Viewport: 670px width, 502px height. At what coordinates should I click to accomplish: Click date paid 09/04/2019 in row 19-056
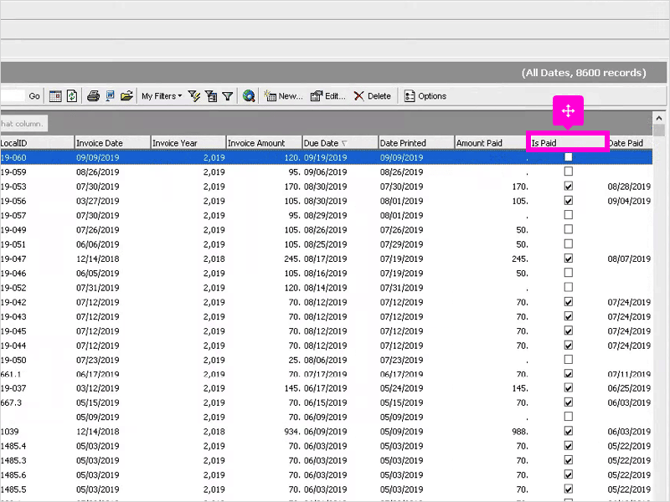[x=629, y=201]
